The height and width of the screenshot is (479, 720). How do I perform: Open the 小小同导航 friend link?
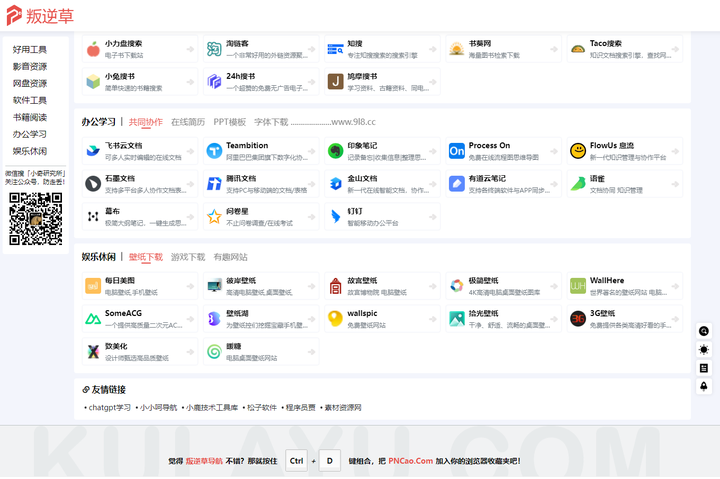point(158,407)
